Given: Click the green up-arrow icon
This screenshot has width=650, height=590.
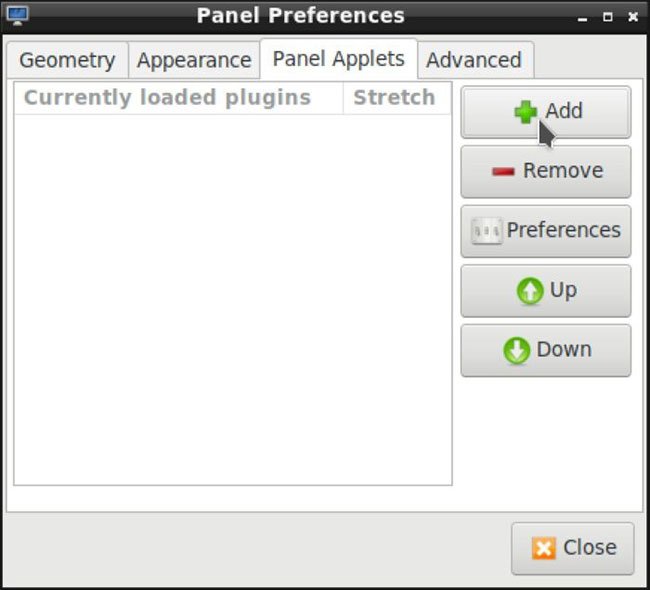Looking at the screenshot, I should [x=530, y=290].
